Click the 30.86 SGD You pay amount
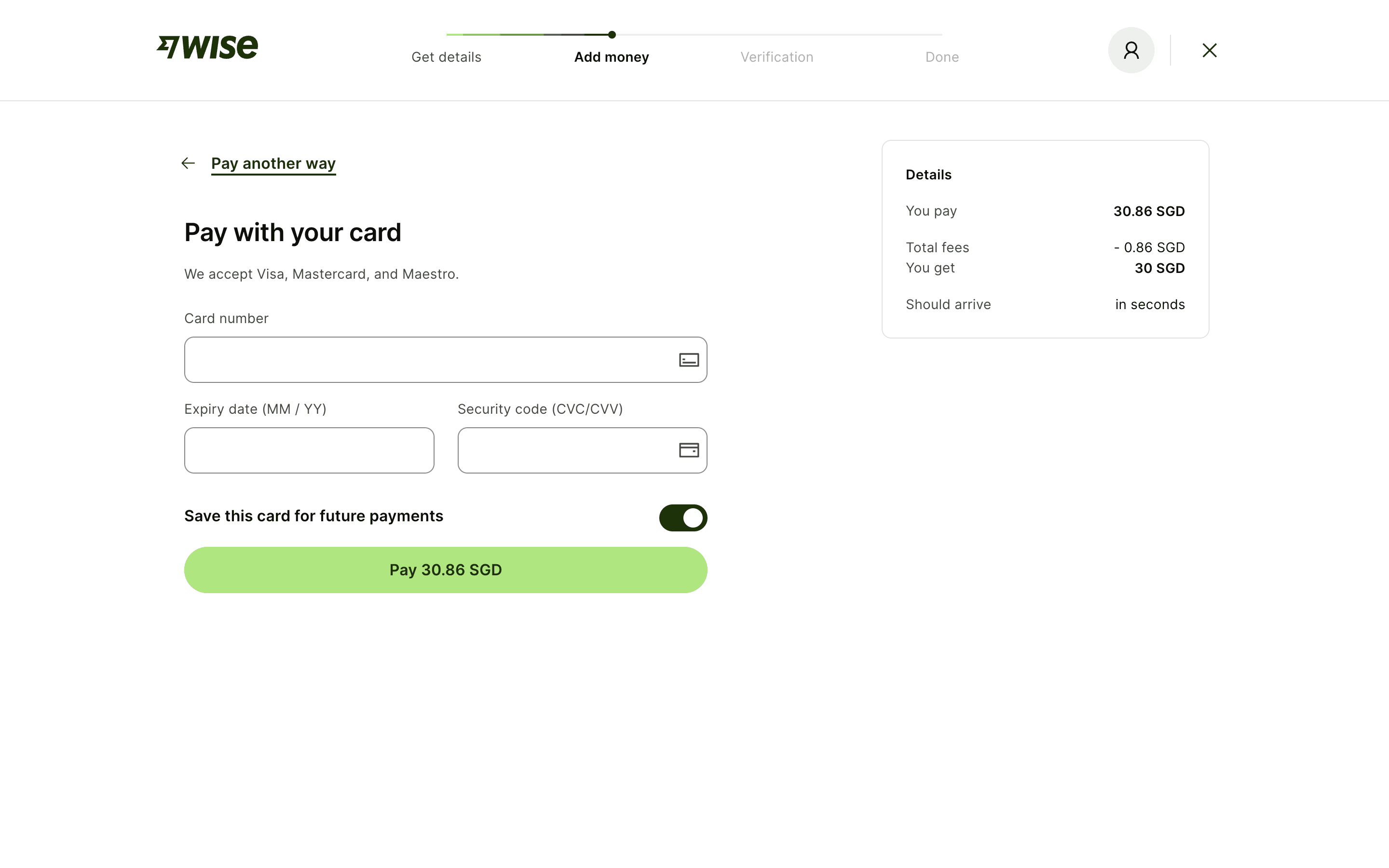1389x868 pixels. coord(1148,211)
